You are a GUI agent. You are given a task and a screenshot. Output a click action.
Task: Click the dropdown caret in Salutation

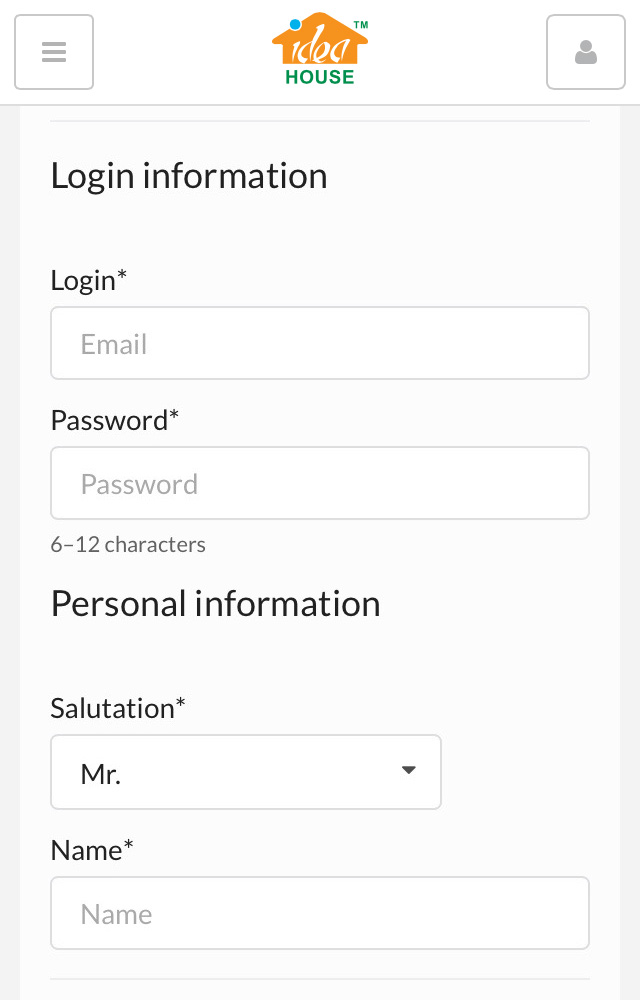pos(409,770)
